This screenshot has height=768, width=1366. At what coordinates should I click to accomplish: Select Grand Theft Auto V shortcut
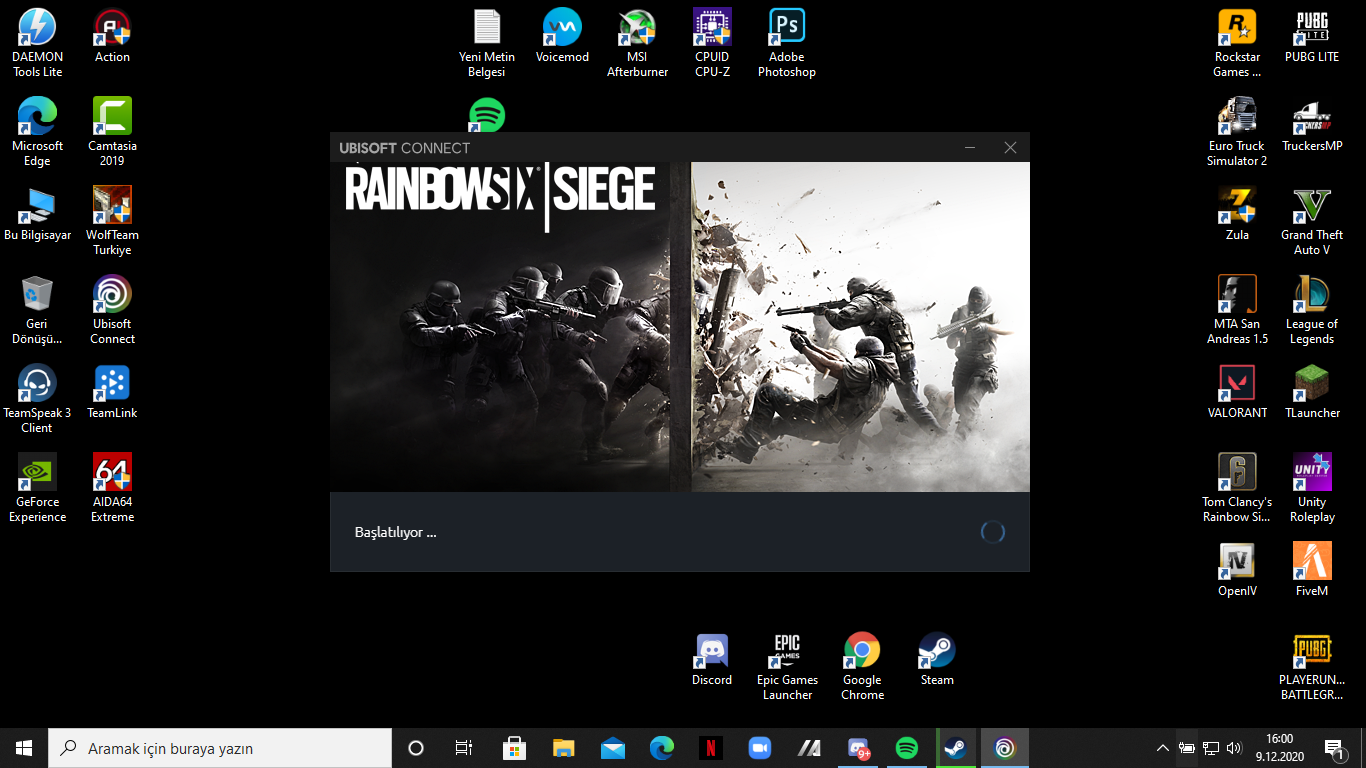point(1312,220)
